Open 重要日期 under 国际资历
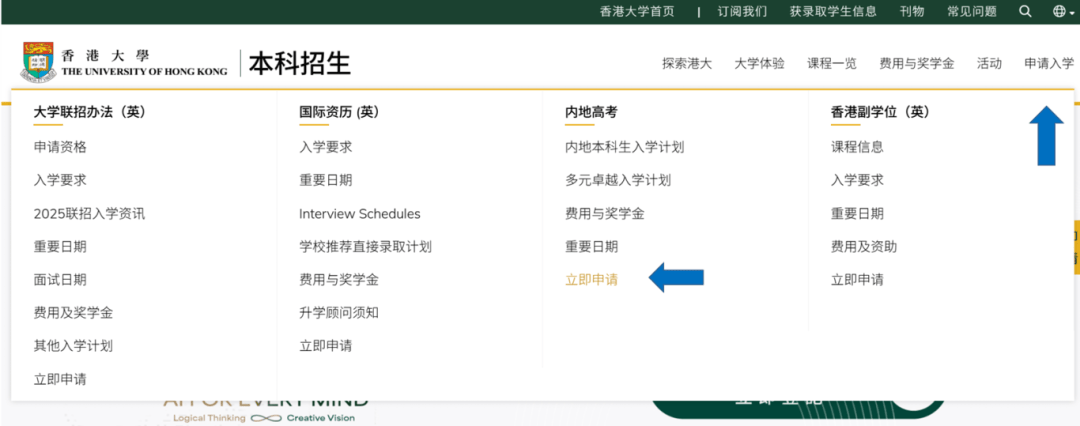The width and height of the screenshot is (1080, 426). 326,180
